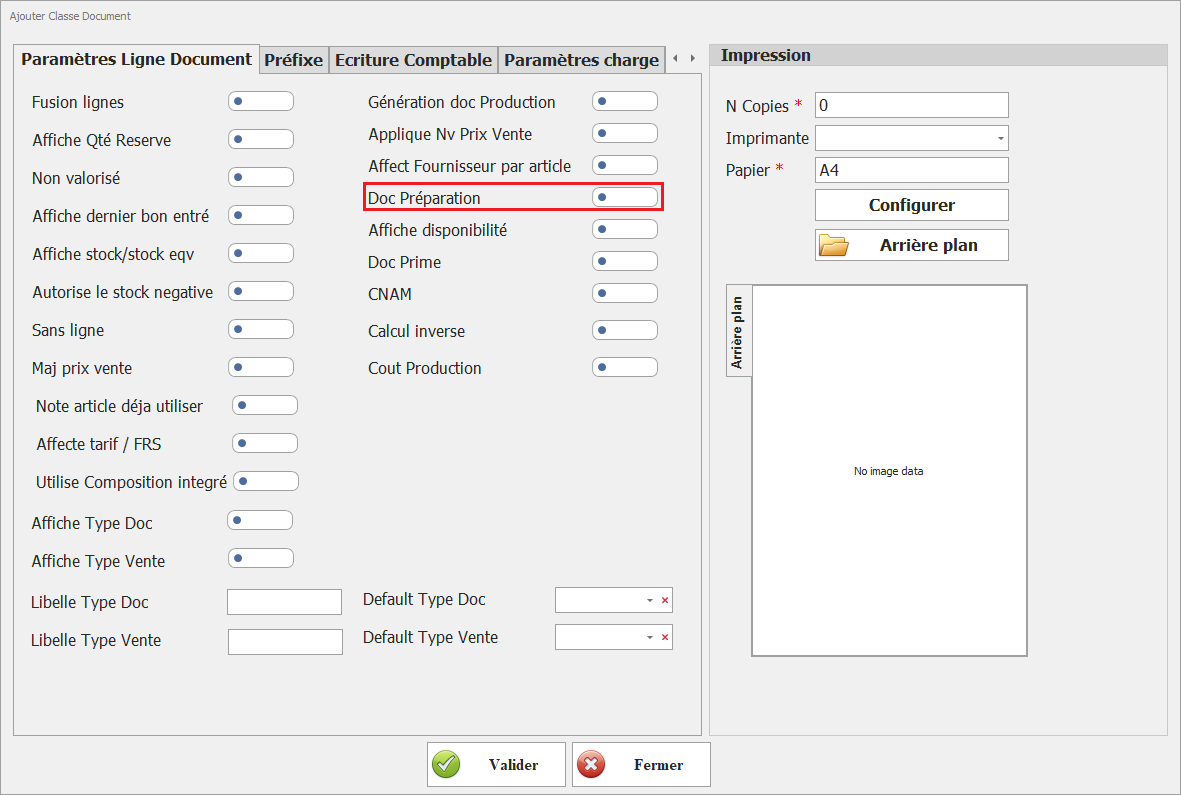Image resolution: width=1181 pixels, height=795 pixels.
Task: Click the Libelle Type Doc field
Action: (285, 602)
